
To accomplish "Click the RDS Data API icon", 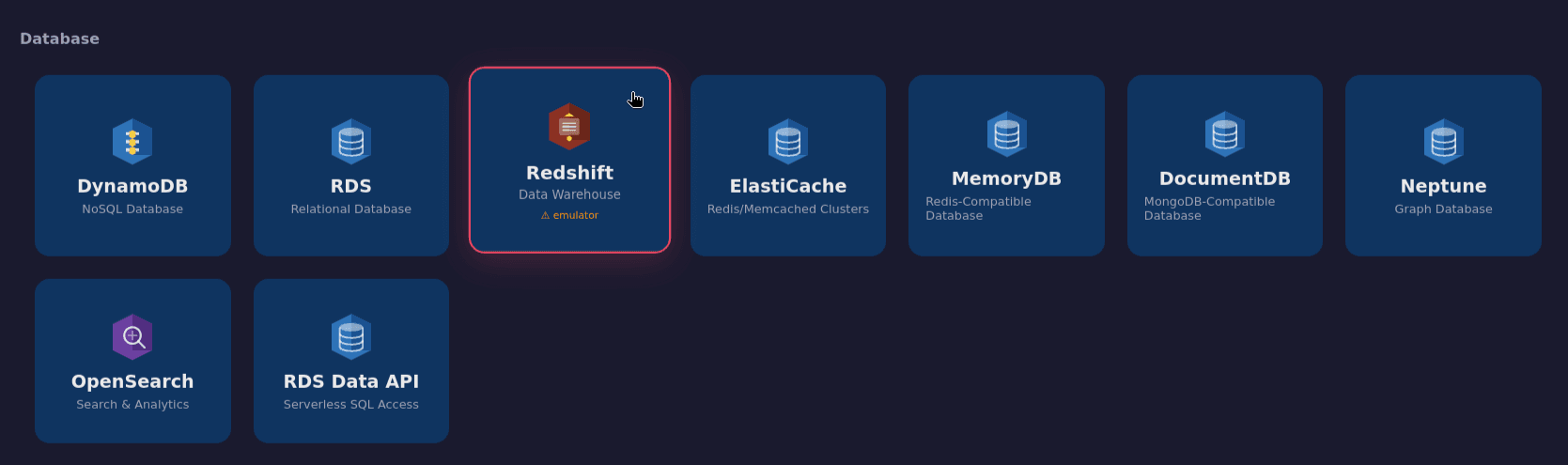I will tap(351, 337).
